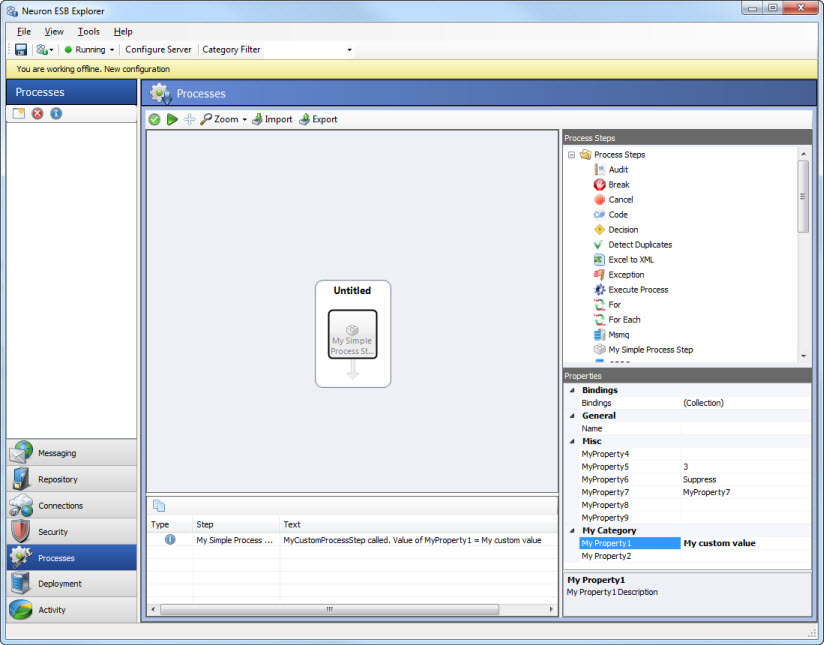Click the Export button
824x645 pixels.
coord(318,119)
